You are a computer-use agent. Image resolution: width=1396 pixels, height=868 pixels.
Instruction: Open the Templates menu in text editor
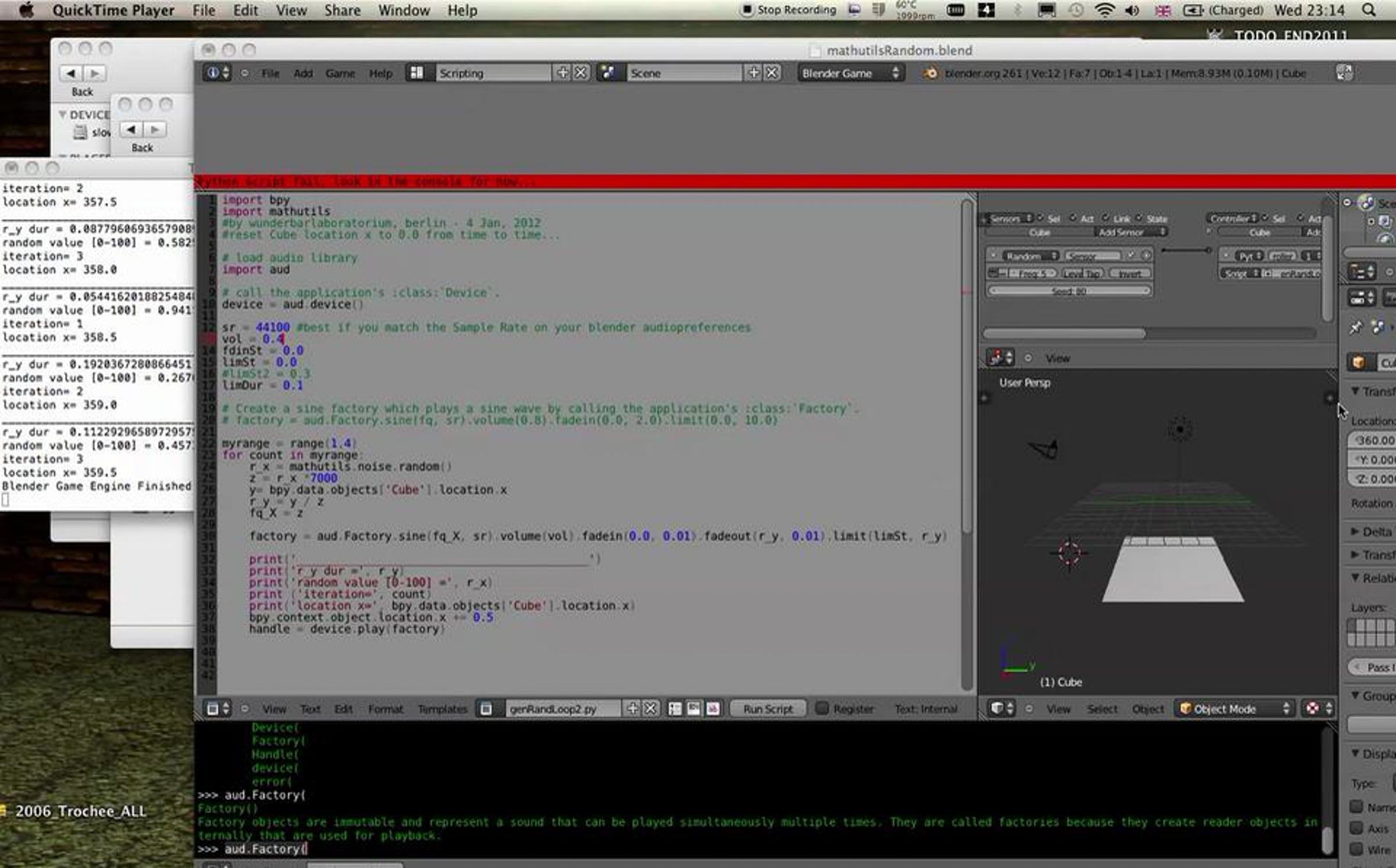(443, 709)
